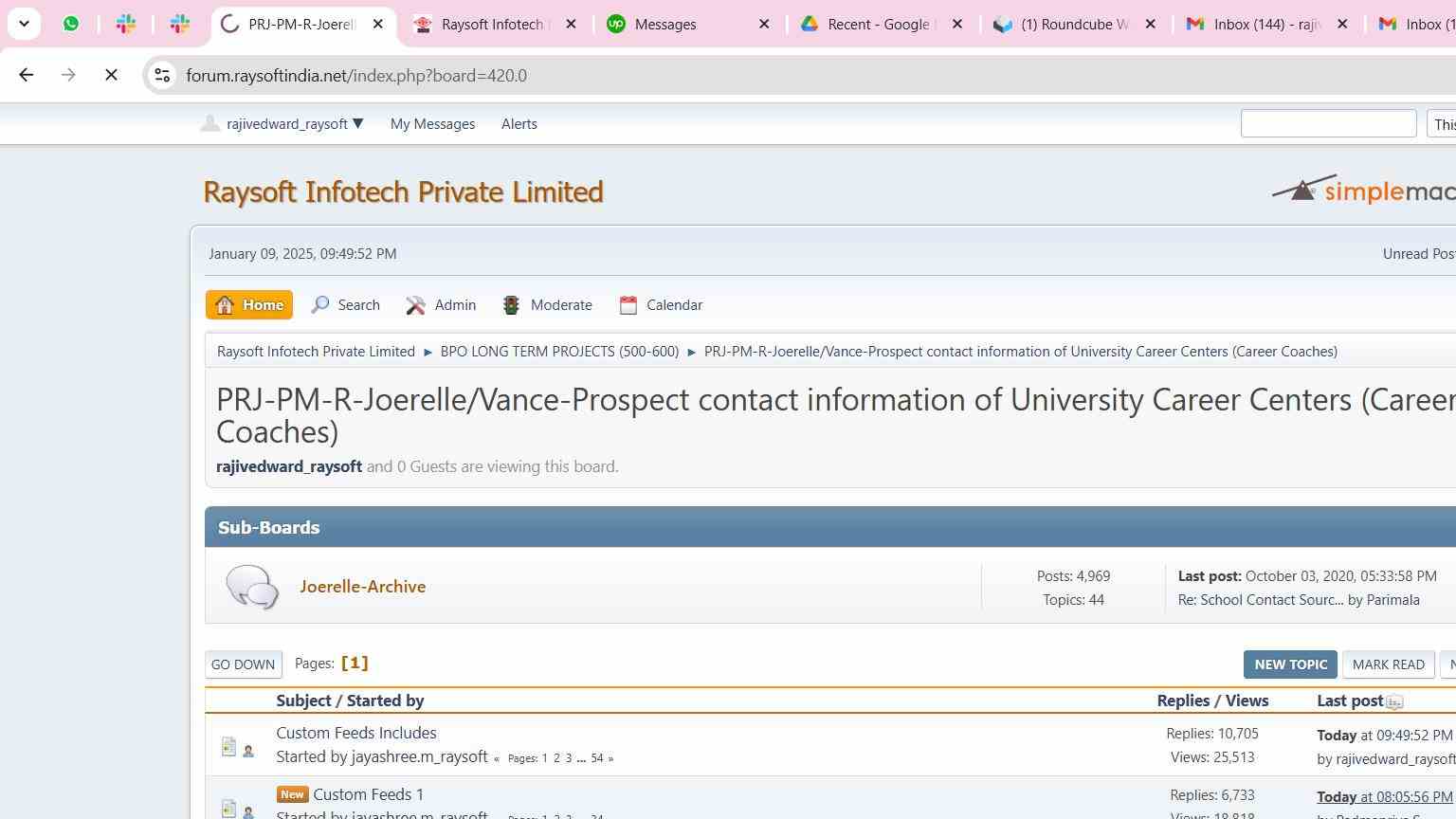Click the MARK READ button
The image size is (1456, 819).
[1388, 664]
